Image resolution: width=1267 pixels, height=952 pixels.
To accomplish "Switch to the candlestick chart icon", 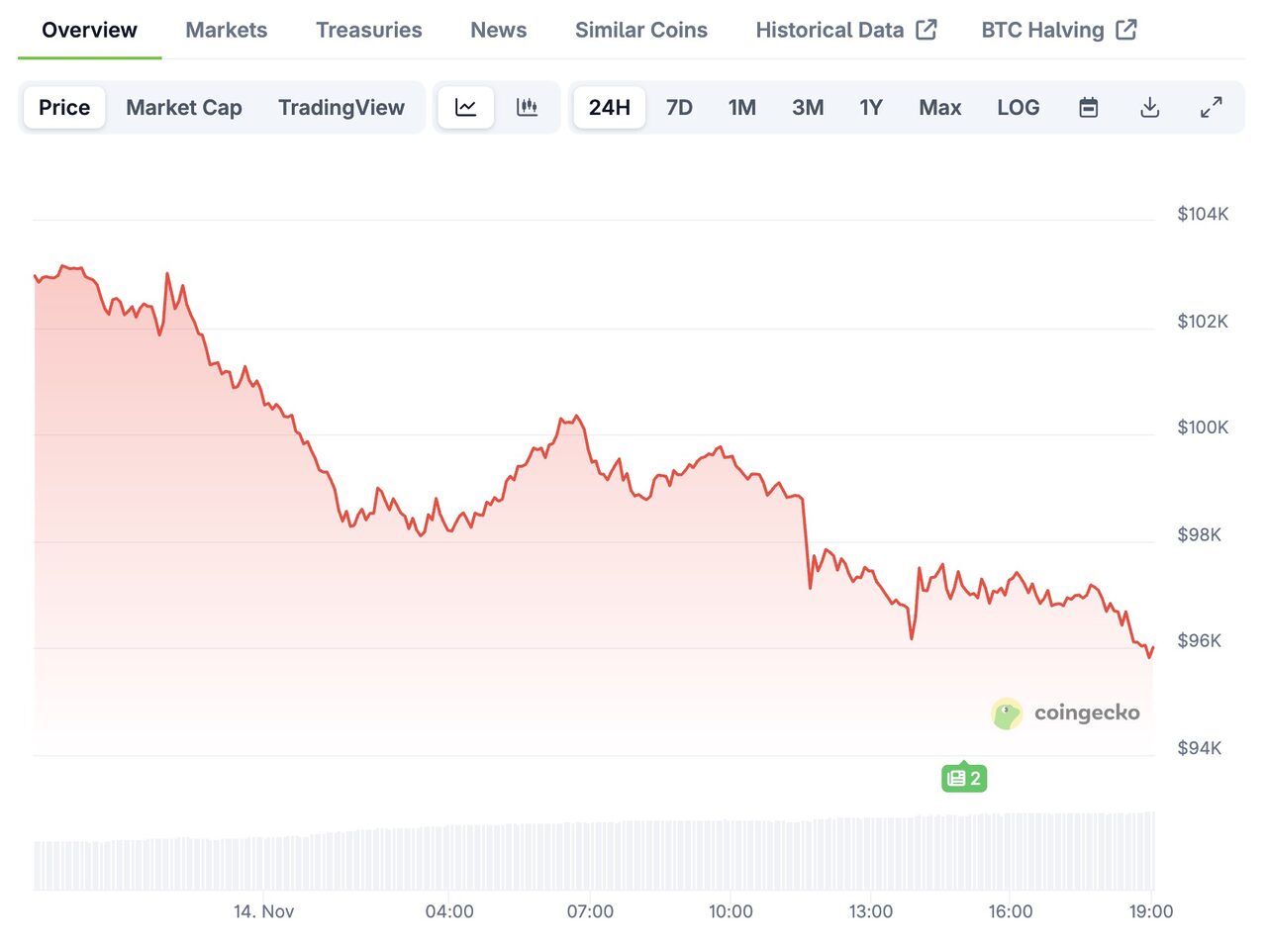I will [528, 107].
